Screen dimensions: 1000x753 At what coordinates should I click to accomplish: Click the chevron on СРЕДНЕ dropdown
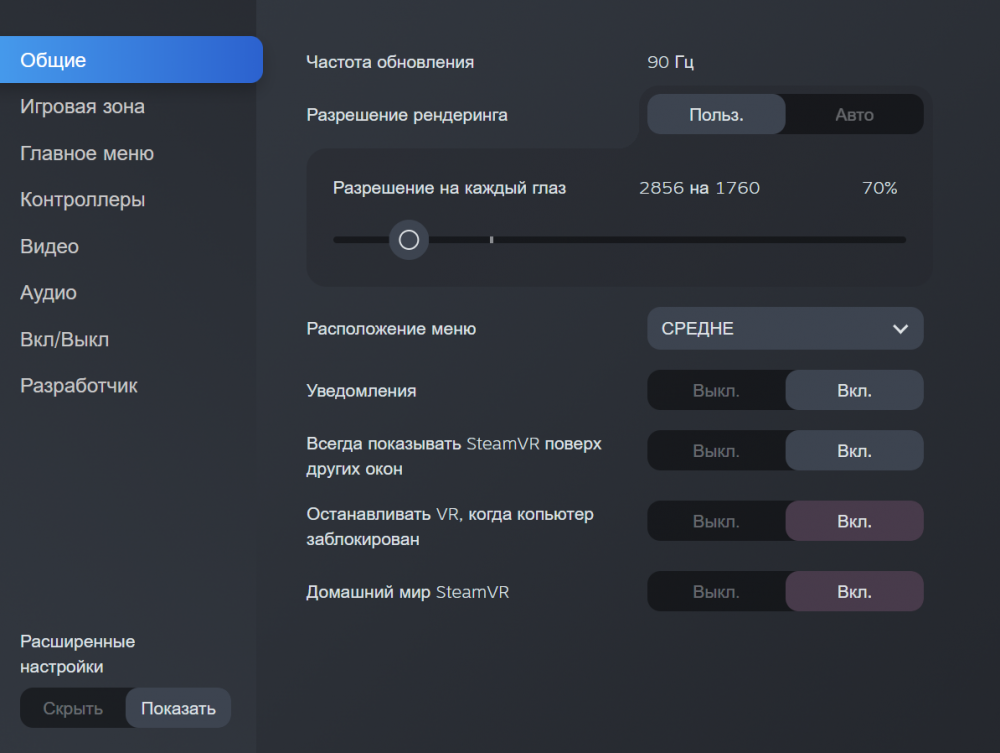(900, 328)
